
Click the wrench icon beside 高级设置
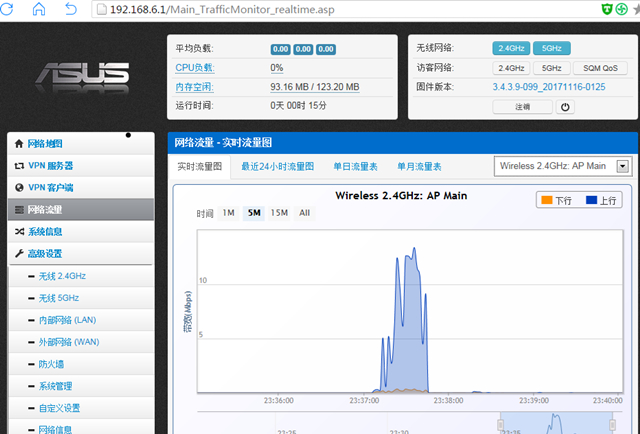(x=19, y=254)
